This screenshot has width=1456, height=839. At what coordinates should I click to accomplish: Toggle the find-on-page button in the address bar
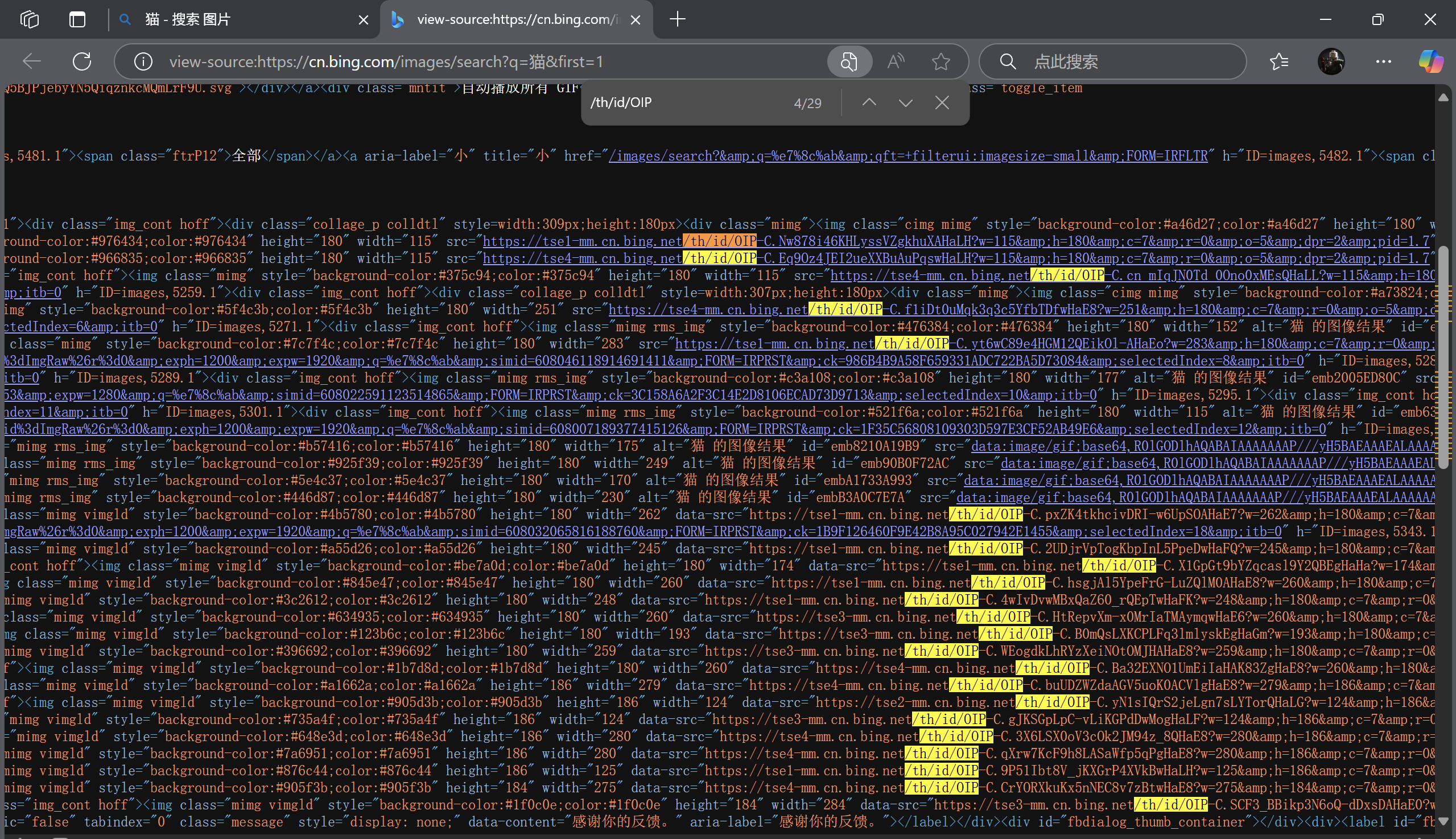[849, 61]
